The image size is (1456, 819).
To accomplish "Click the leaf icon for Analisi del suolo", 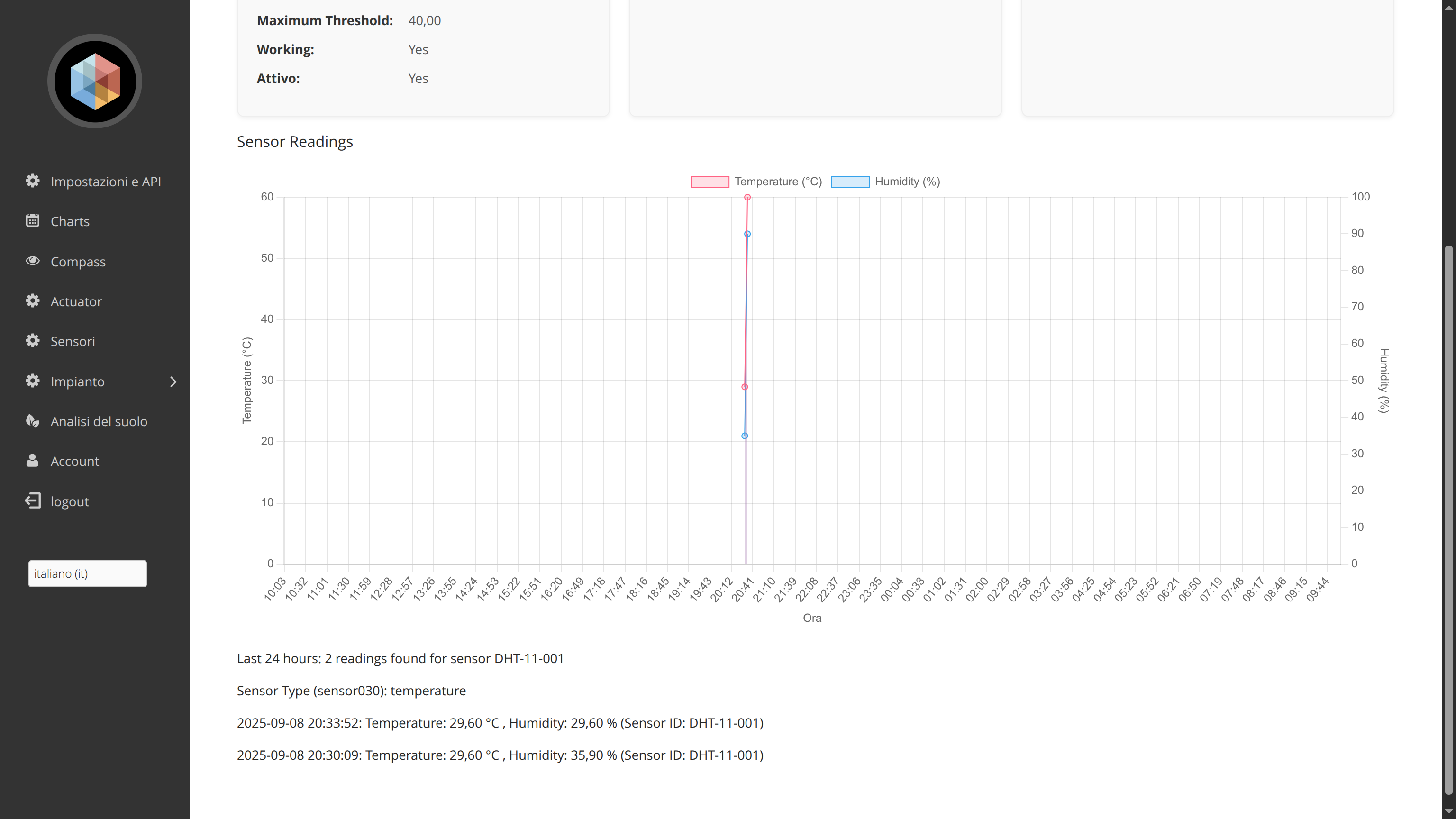I will (33, 420).
